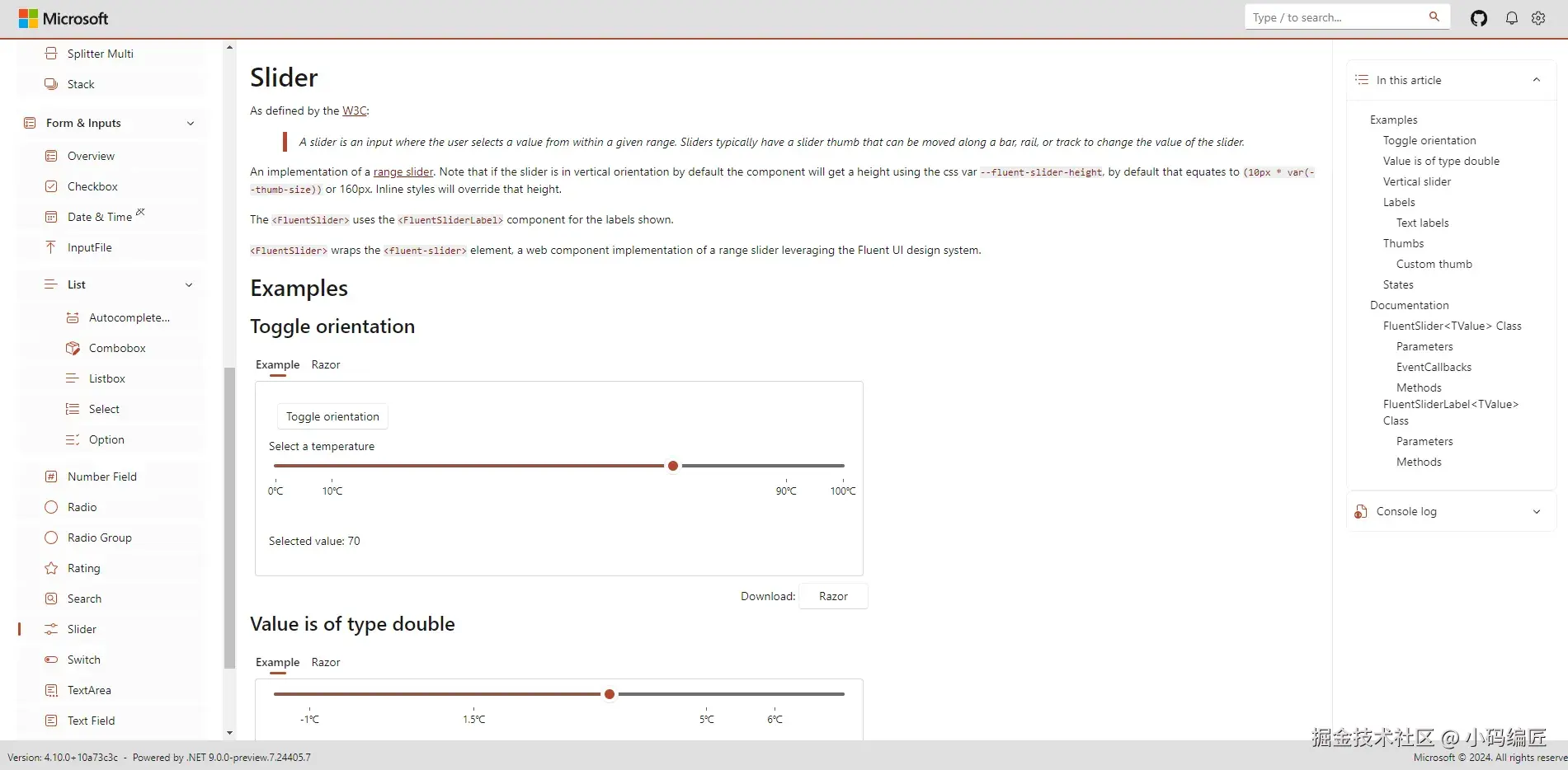
Task: Click the Number Field icon
Action: 51,477
